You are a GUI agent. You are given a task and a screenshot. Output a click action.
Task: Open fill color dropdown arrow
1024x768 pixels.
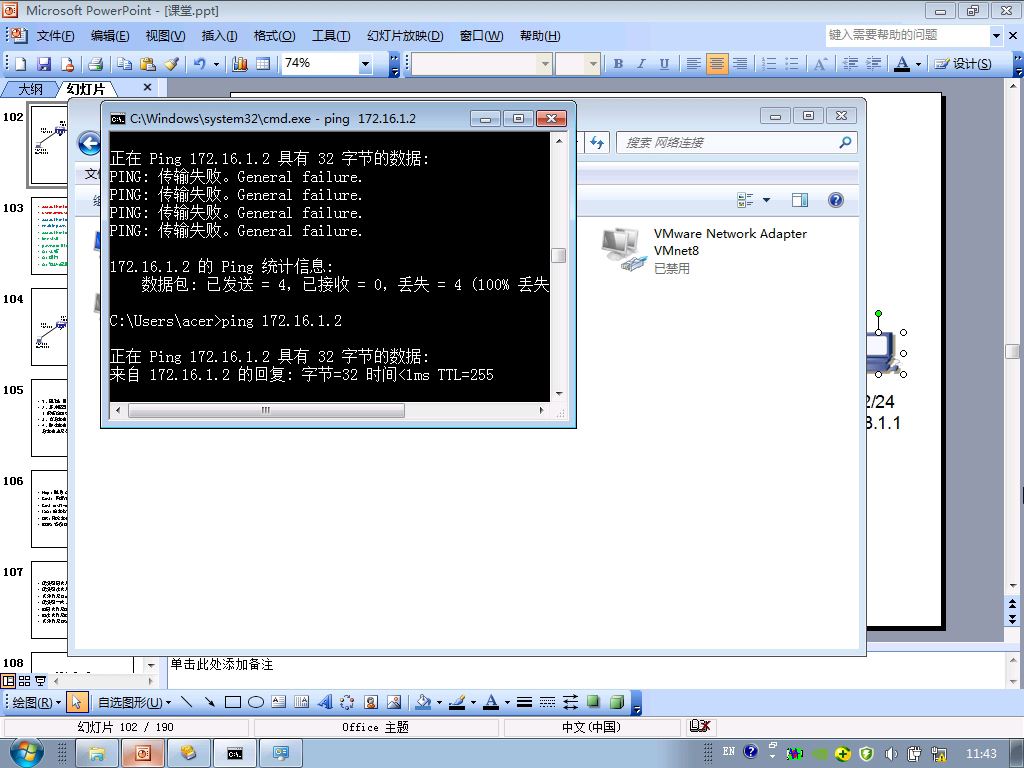(439, 703)
